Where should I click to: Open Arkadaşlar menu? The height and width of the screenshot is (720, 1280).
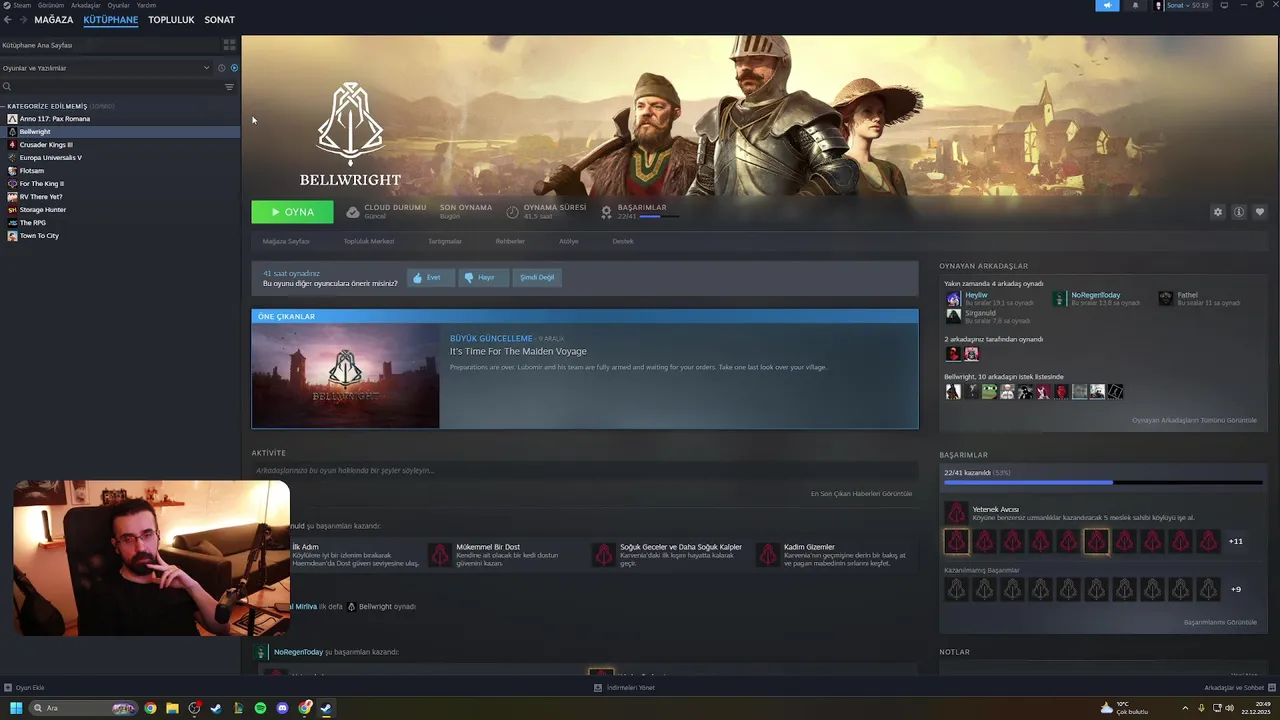86,5
